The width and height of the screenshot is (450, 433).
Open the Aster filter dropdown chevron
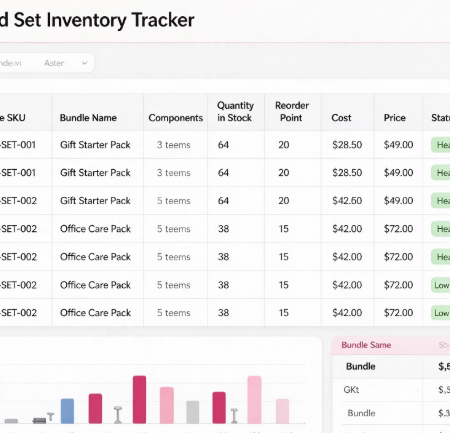84,63
